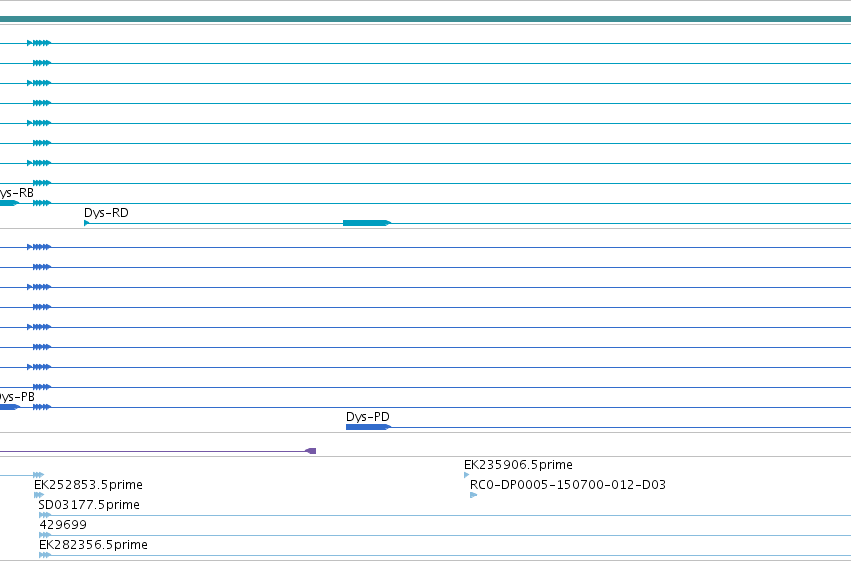Click the Dys-RB transcript label

point(16,193)
